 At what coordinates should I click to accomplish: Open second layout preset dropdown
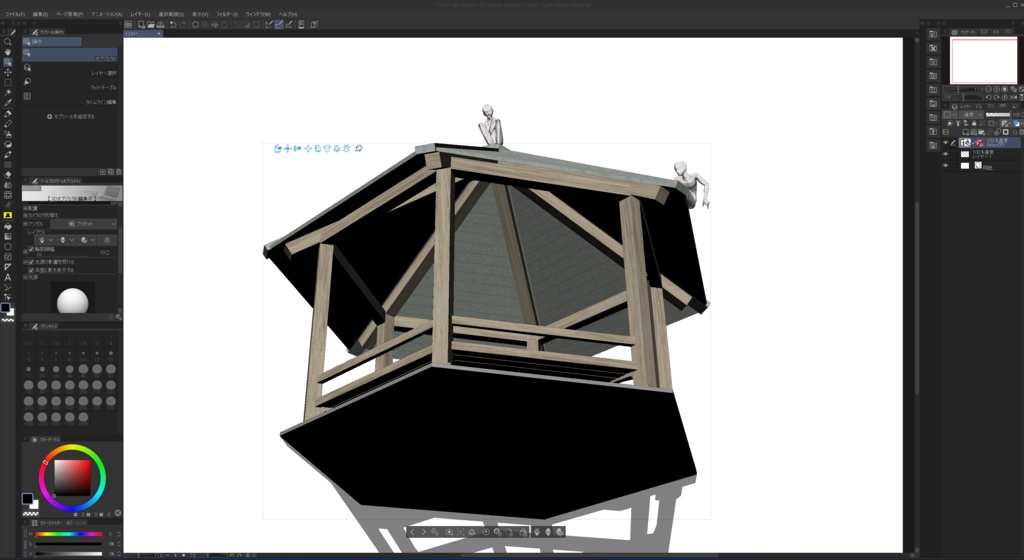65,240
